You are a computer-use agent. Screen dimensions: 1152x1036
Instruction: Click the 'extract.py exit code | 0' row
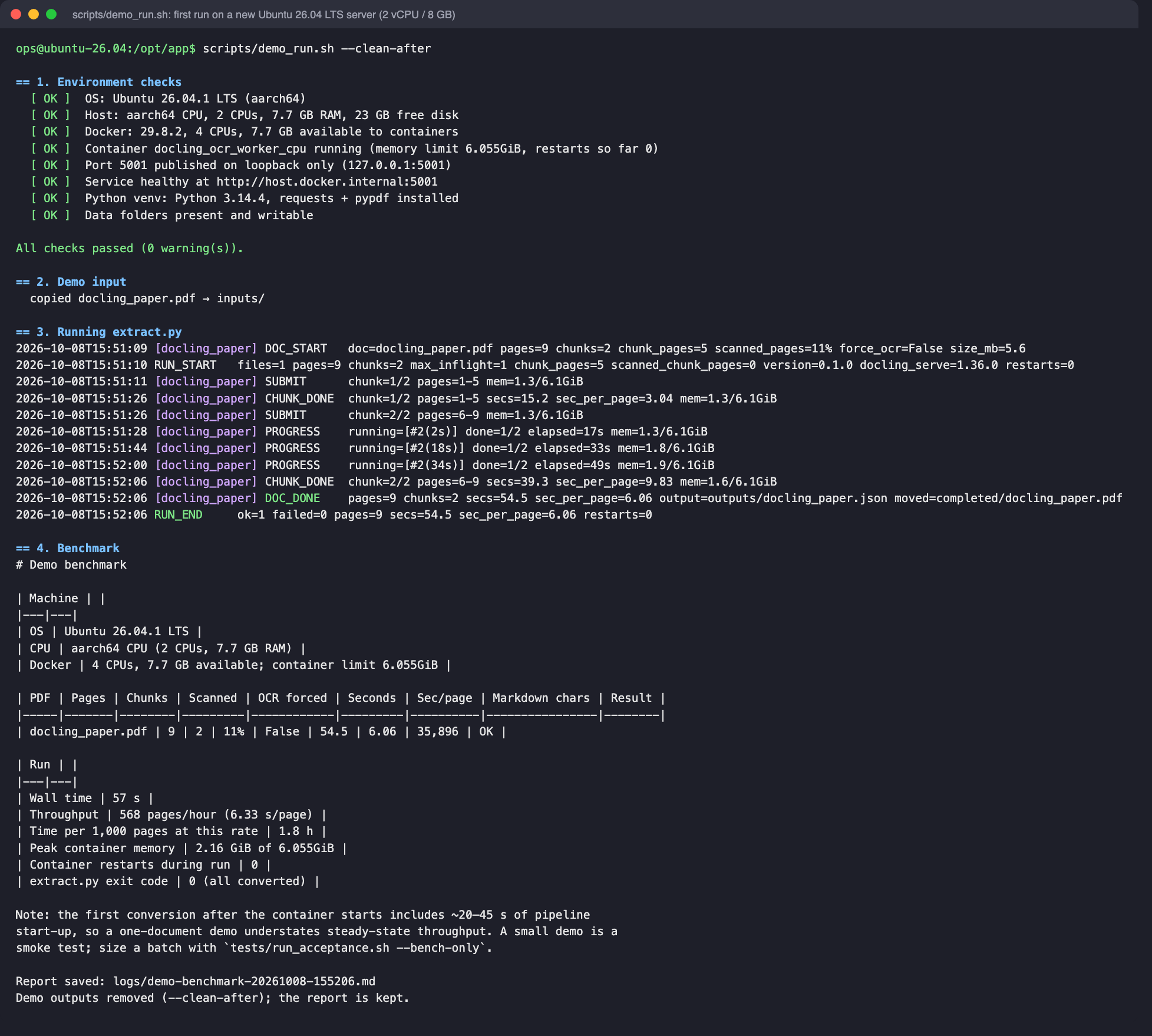tap(168, 881)
